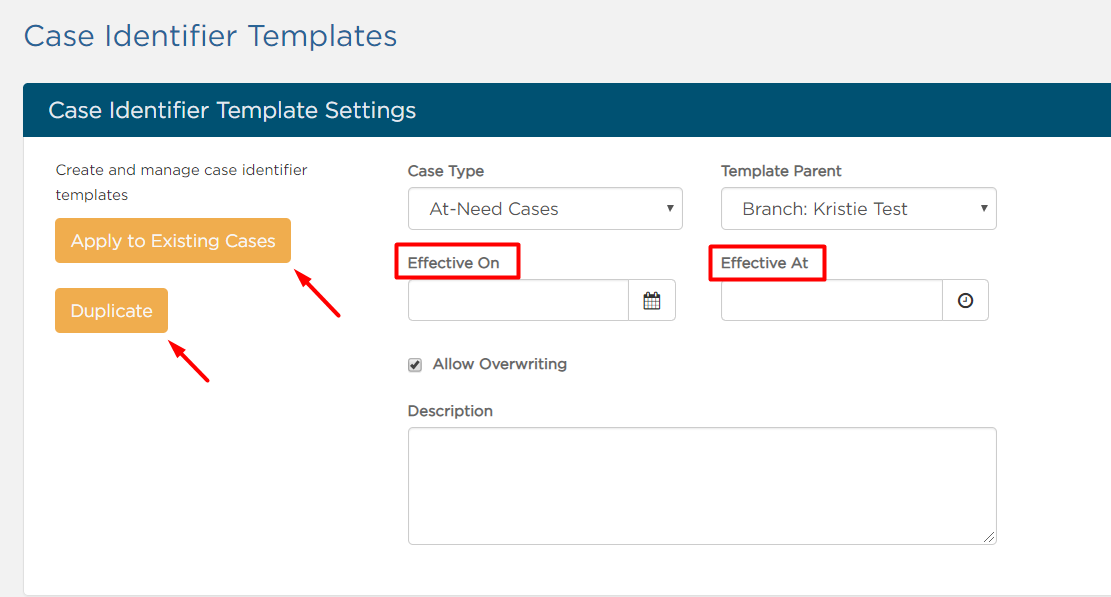Screen dimensions: 1111x597
Task: Click the Apply to Existing Cases button
Action: 173,241
